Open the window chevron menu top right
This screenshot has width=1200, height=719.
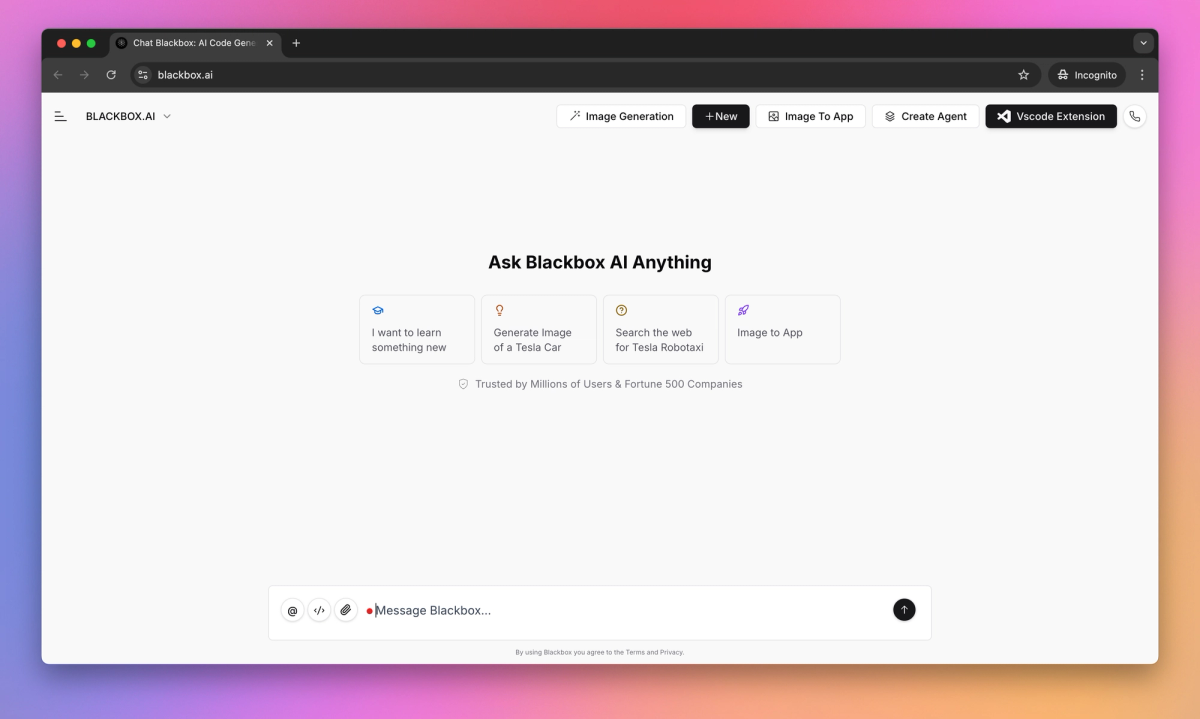[x=1142, y=42]
